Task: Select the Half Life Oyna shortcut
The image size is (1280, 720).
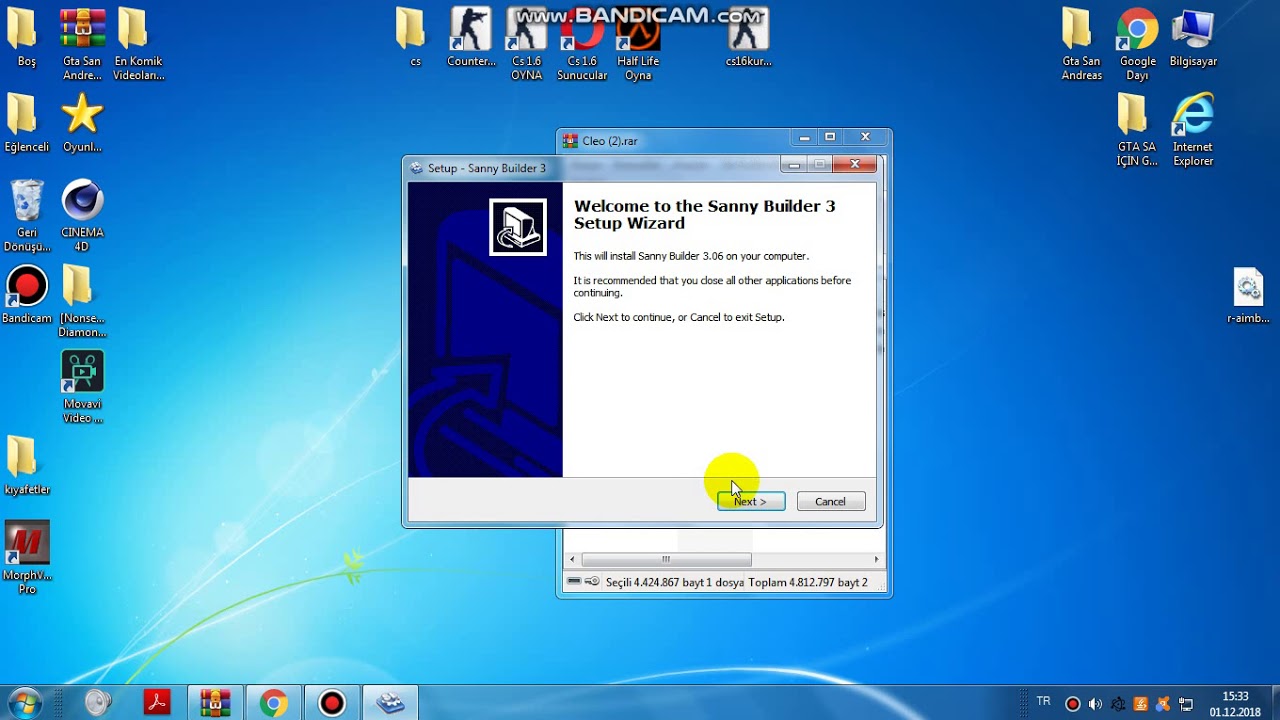Action: 638,45
